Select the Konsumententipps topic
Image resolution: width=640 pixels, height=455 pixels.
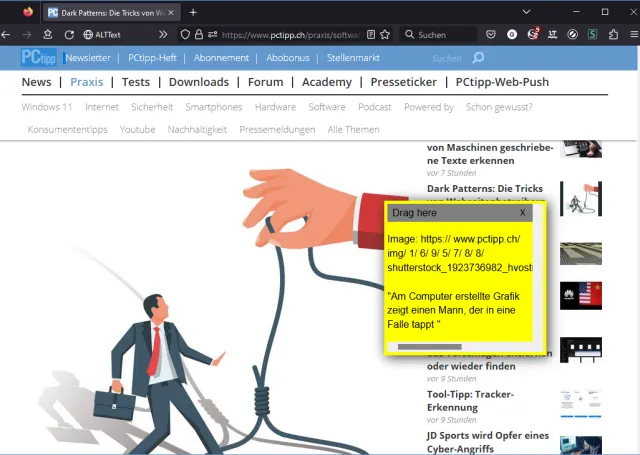pos(67,129)
